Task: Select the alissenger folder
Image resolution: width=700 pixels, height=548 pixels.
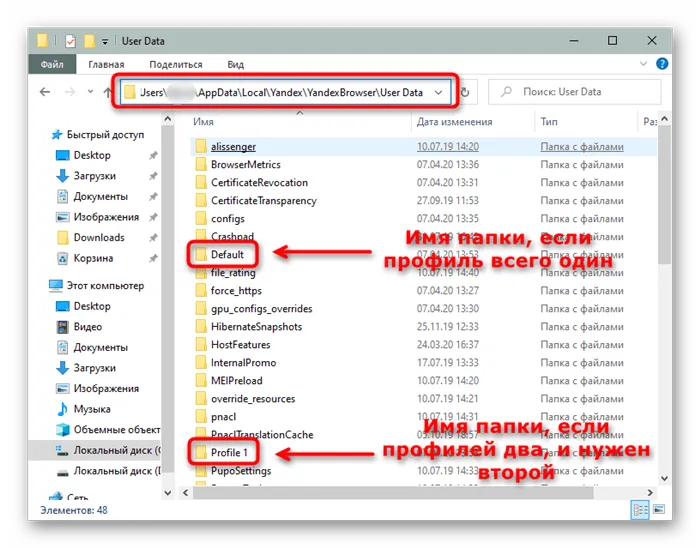Action: tap(233, 147)
